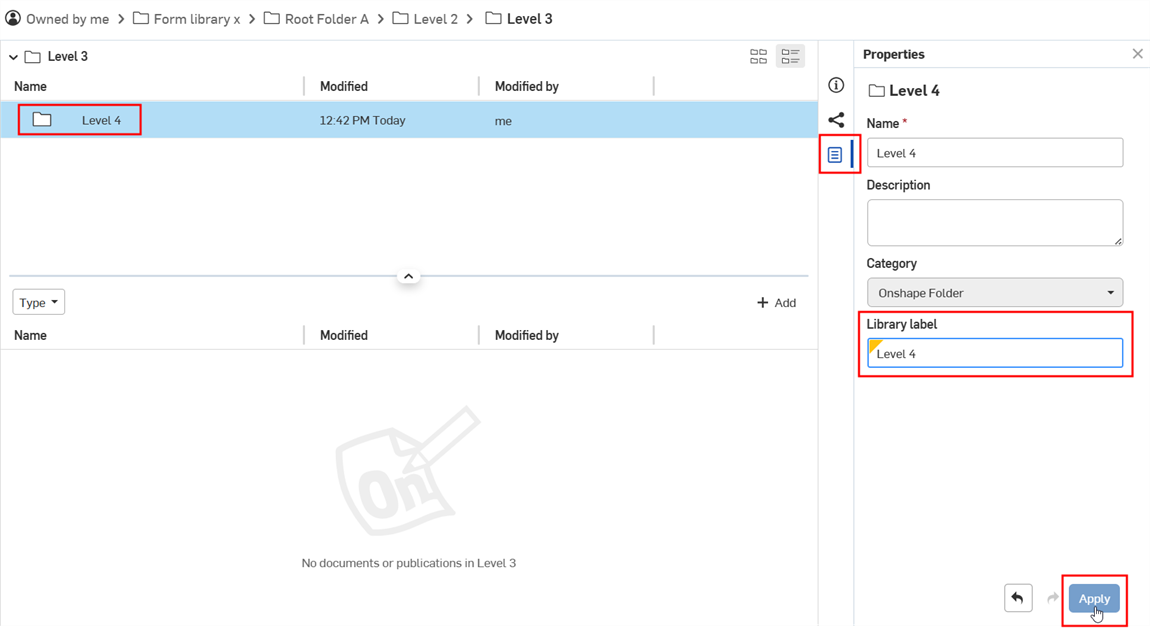This screenshot has width=1150, height=635.
Task: Open the properties panel icon
Action: (835, 155)
